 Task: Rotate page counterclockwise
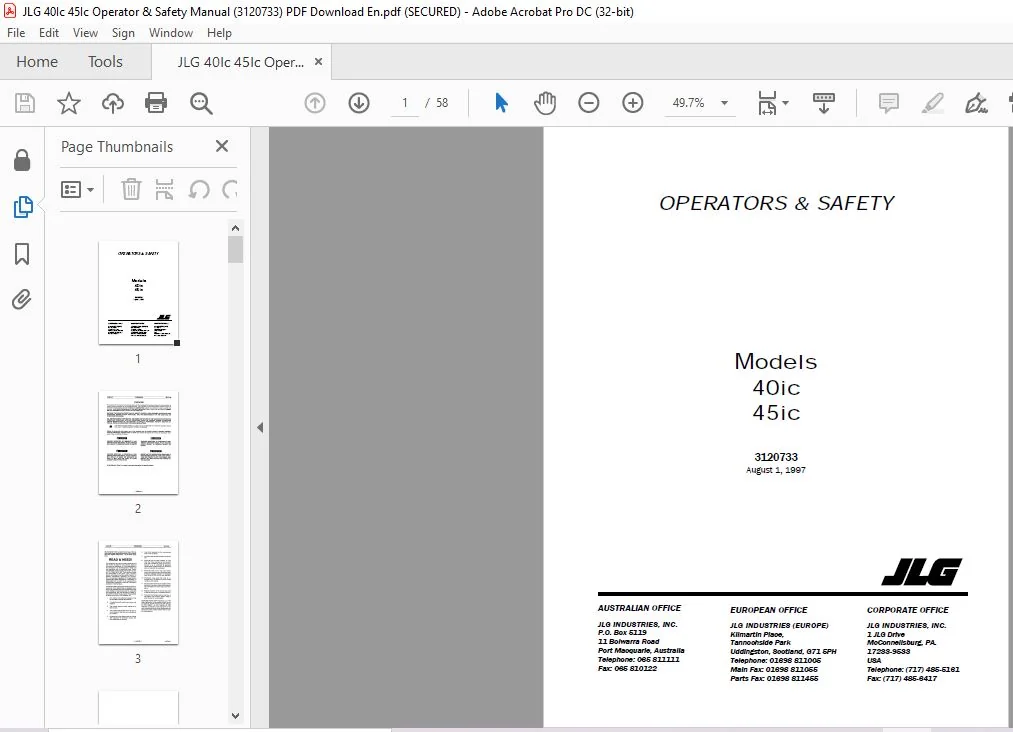click(199, 189)
